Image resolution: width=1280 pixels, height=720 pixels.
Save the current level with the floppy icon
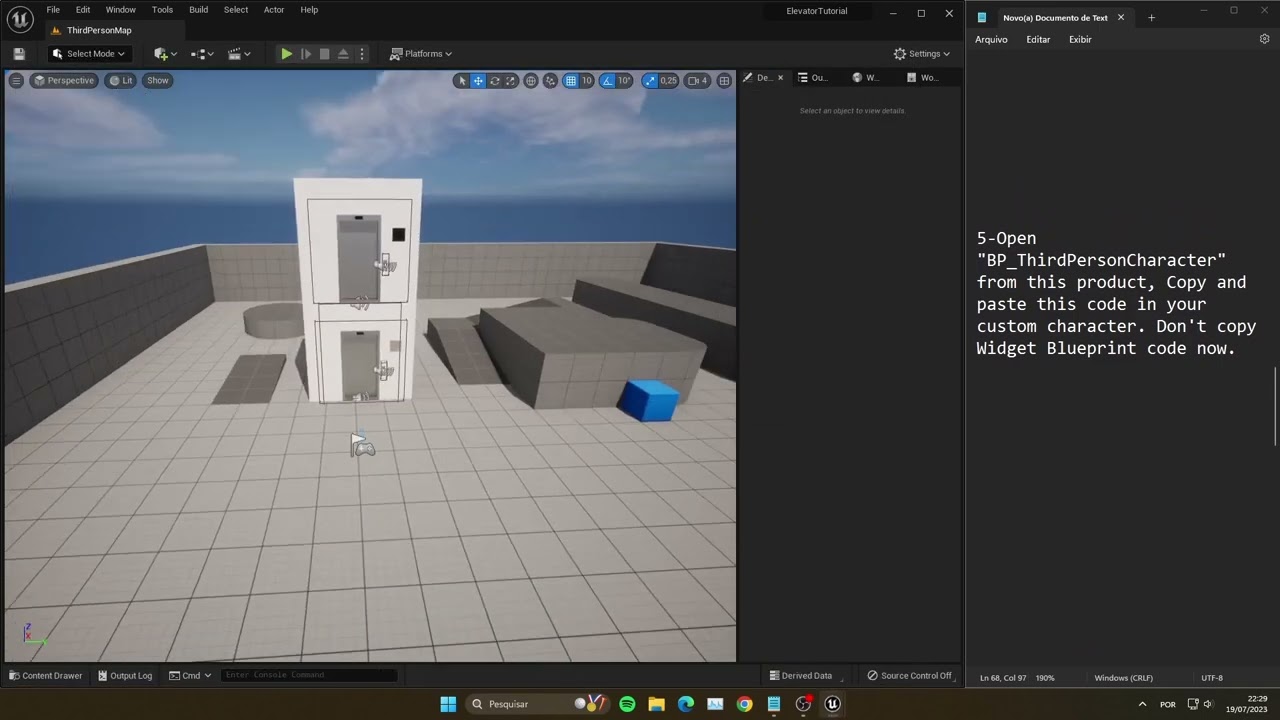click(x=19, y=54)
